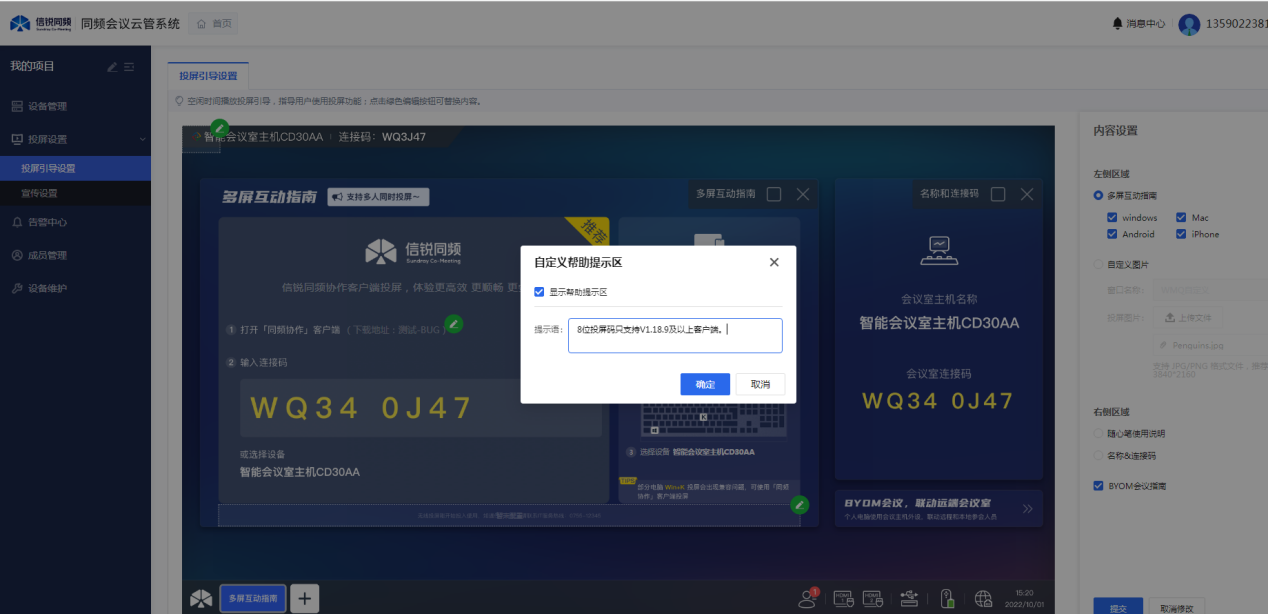Select 宣传设置 in the sidebar
The width and height of the screenshot is (1268, 614).
(x=40, y=193)
